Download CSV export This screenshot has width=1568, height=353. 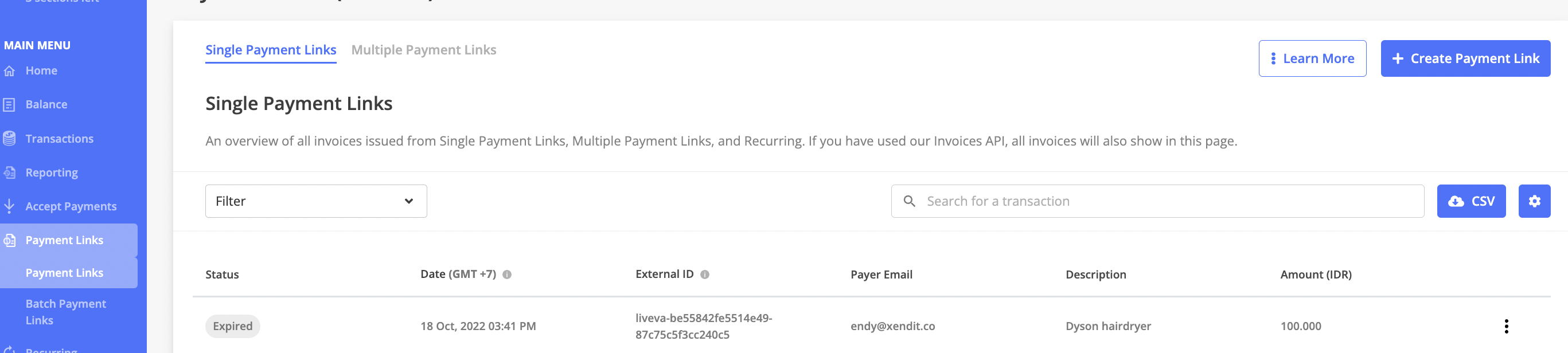click(1470, 202)
